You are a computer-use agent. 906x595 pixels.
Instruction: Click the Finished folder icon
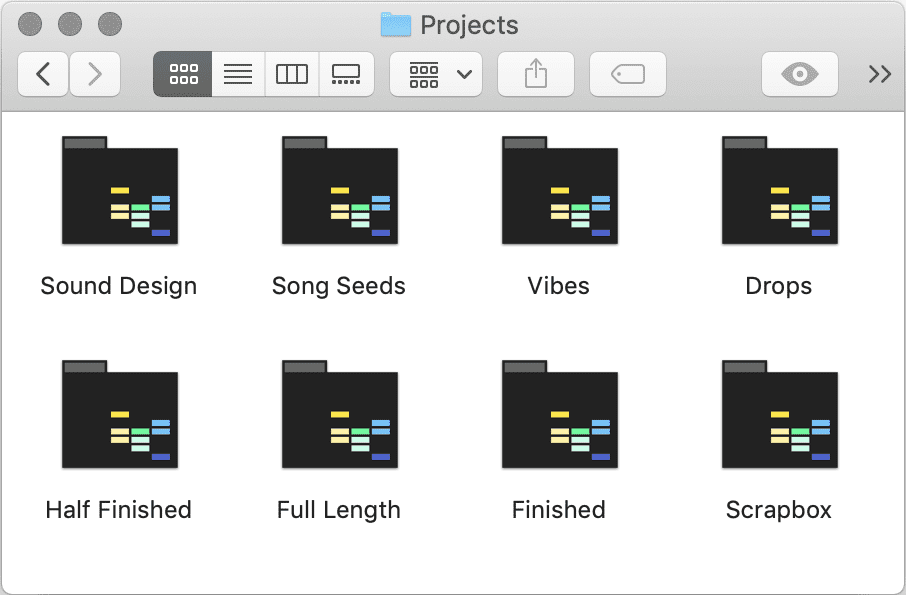560,414
